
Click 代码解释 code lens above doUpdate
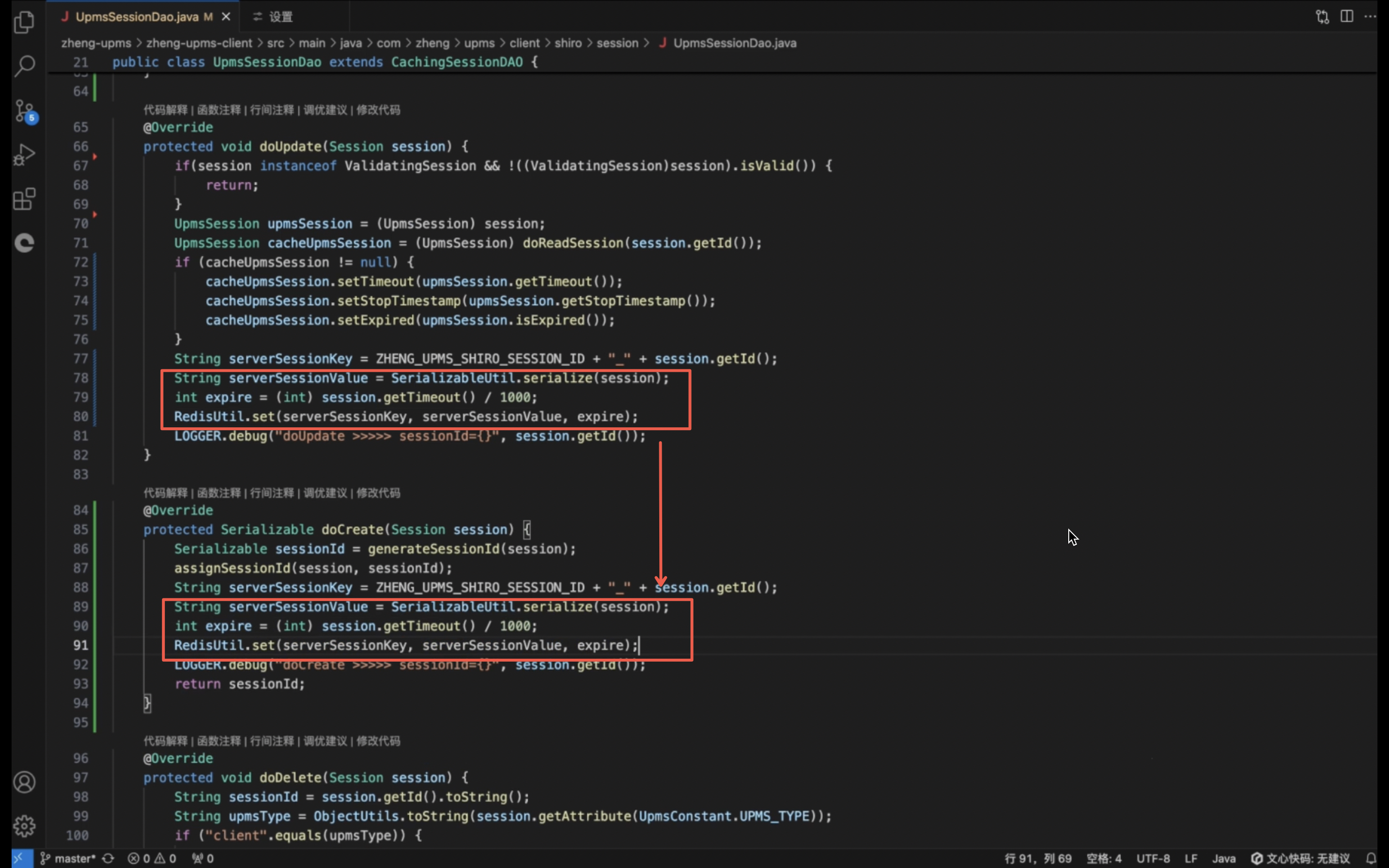click(165, 109)
